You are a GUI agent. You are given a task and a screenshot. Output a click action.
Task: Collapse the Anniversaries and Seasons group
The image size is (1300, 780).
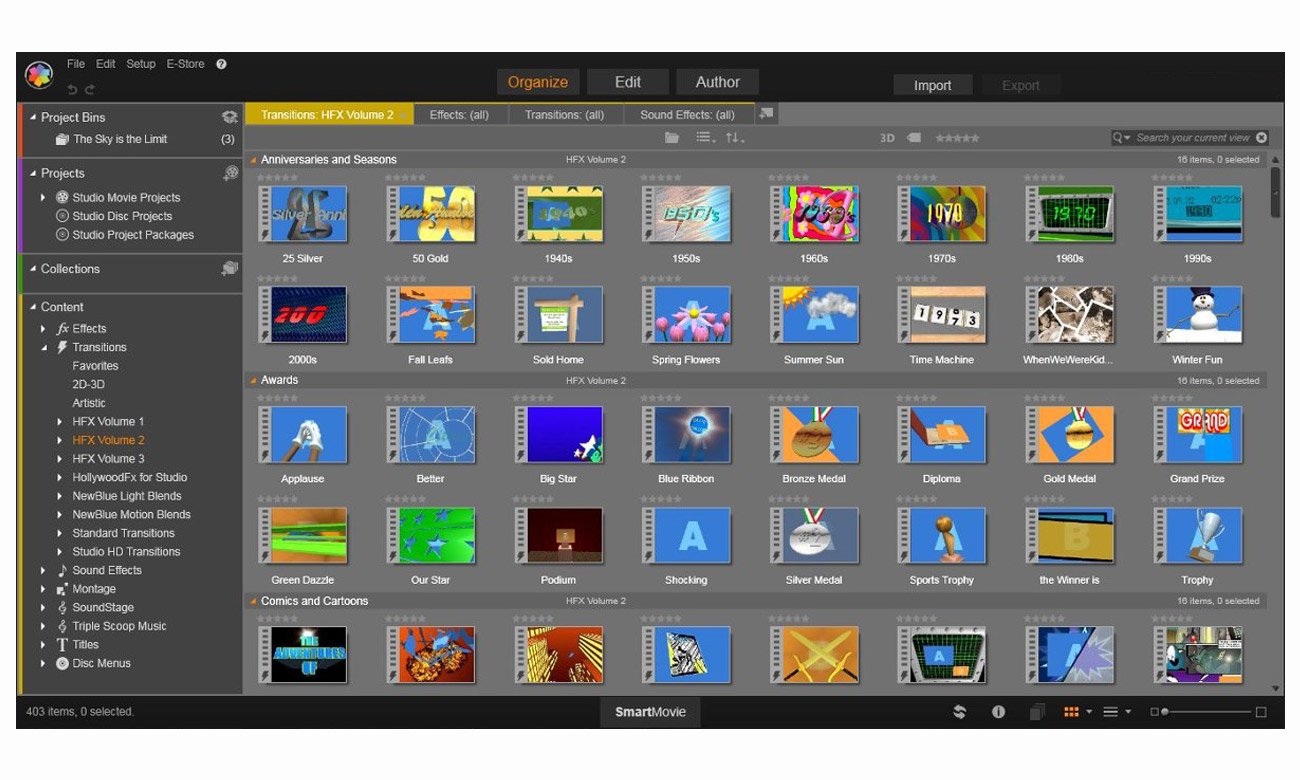tap(253, 160)
